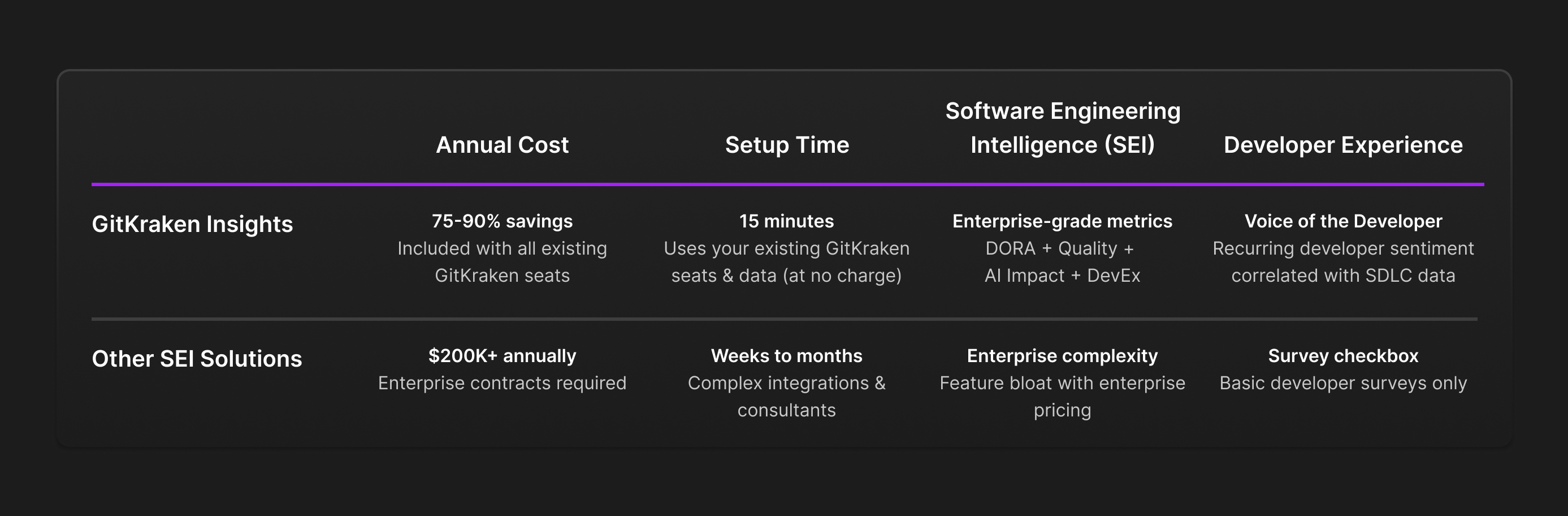Click the Setup Time column header
Viewport: 1568px width, 516px height.
point(786,145)
